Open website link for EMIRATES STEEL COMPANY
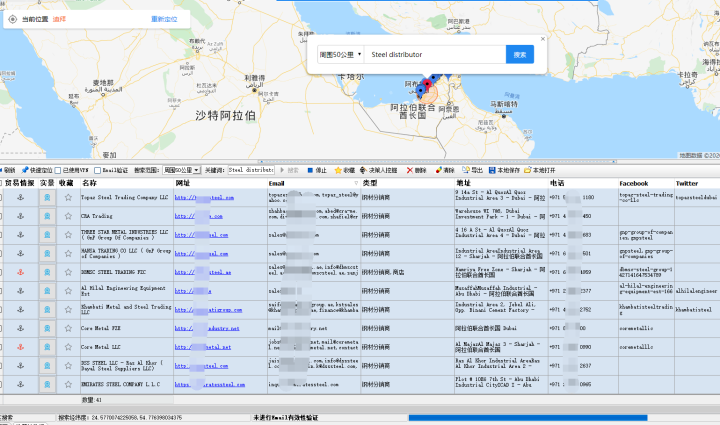The image size is (720, 425). 210,385
